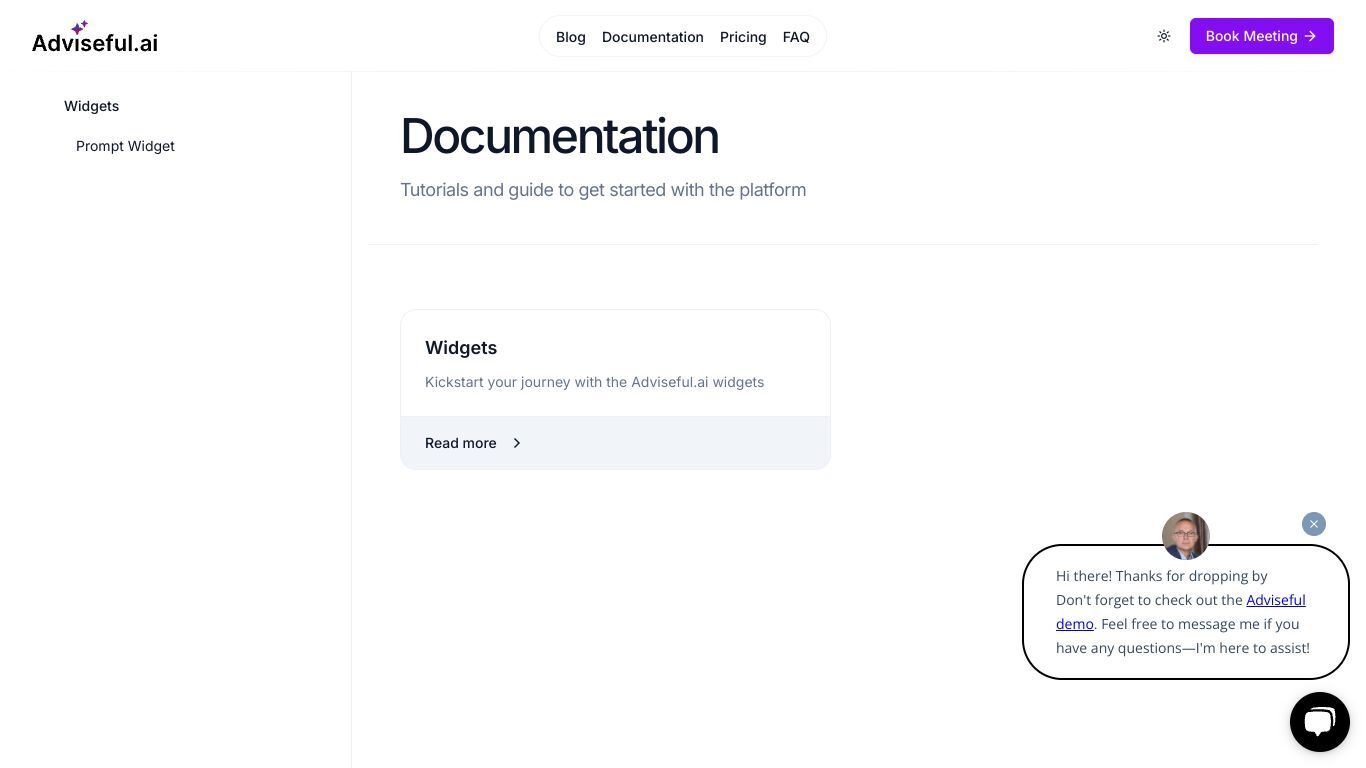Open Prompt Widget in the sidebar

pos(125,146)
